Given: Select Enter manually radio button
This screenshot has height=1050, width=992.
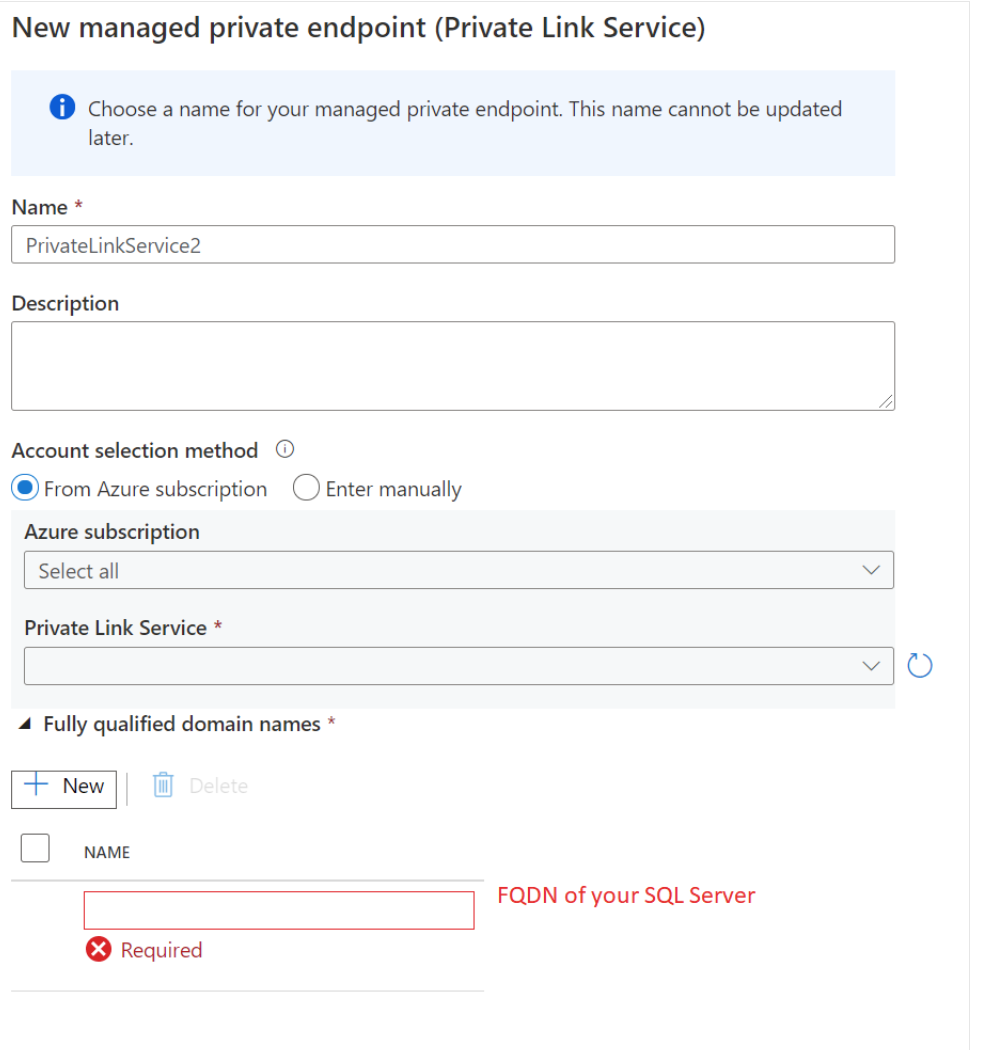Looking at the screenshot, I should tap(306, 488).
